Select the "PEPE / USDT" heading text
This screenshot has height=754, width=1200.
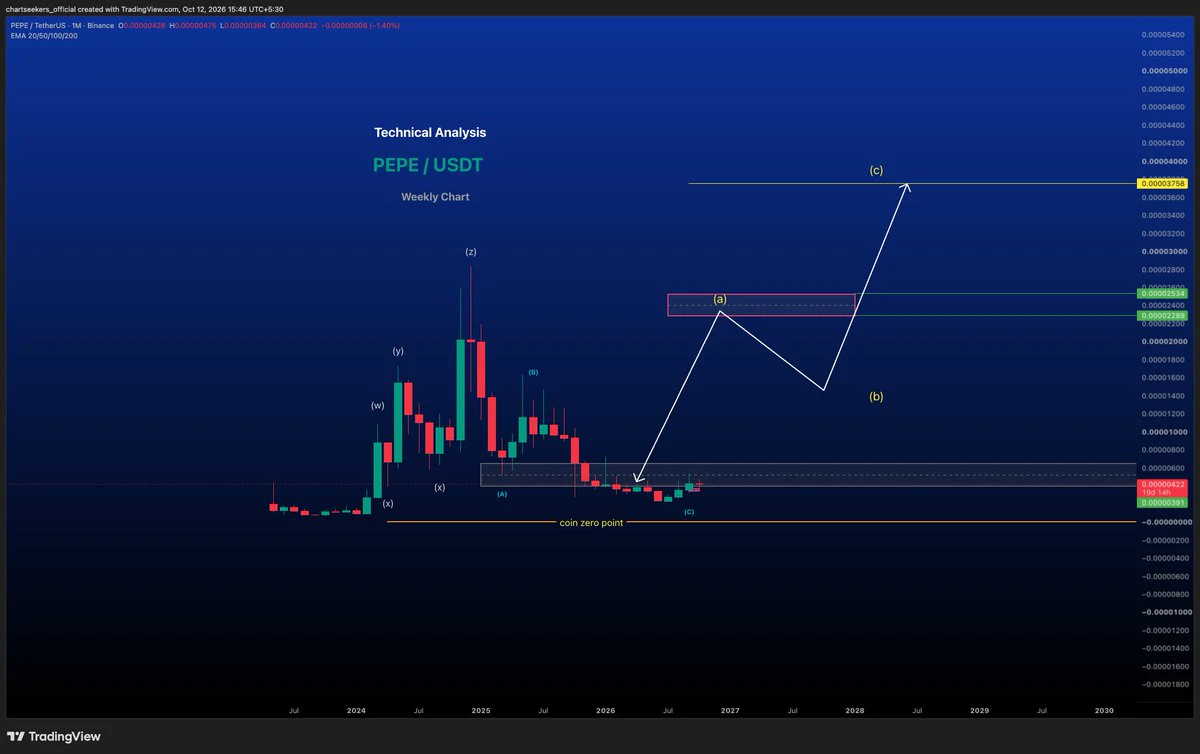pyautogui.click(x=428, y=164)
